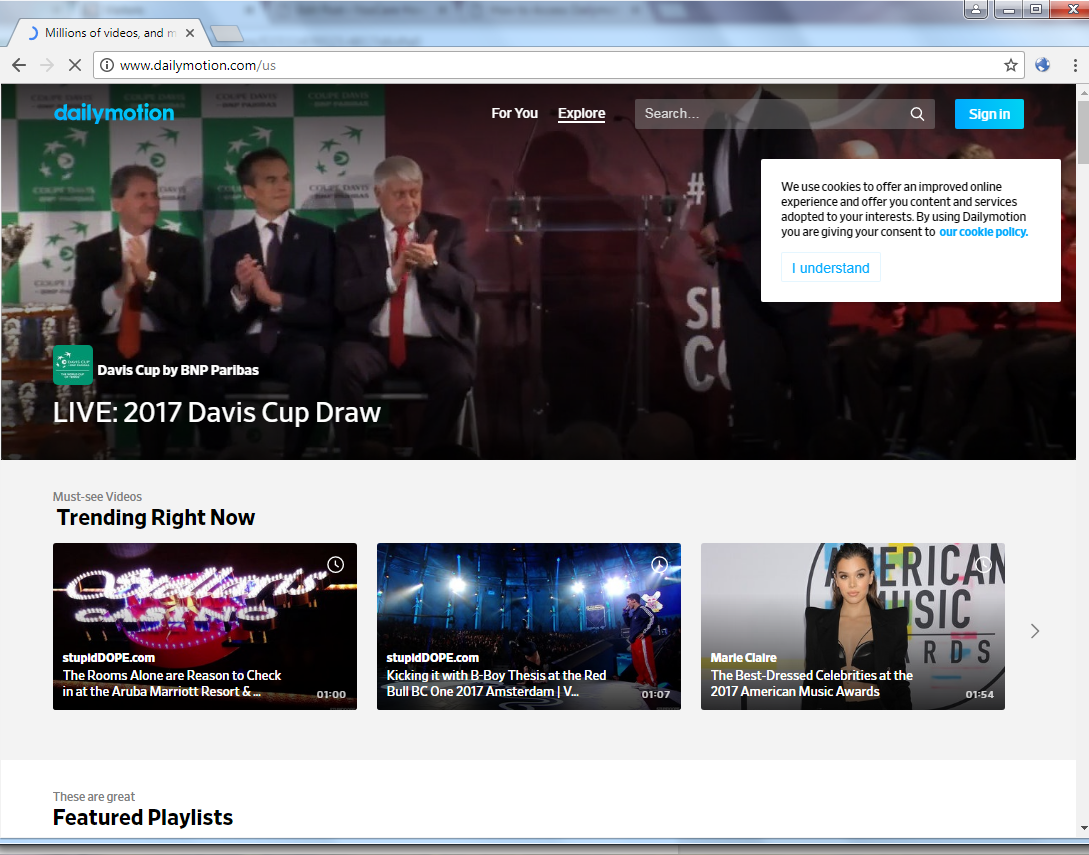The image size is (1089, 855).
Task: Open the For You section
Action: tap(515, 113)
